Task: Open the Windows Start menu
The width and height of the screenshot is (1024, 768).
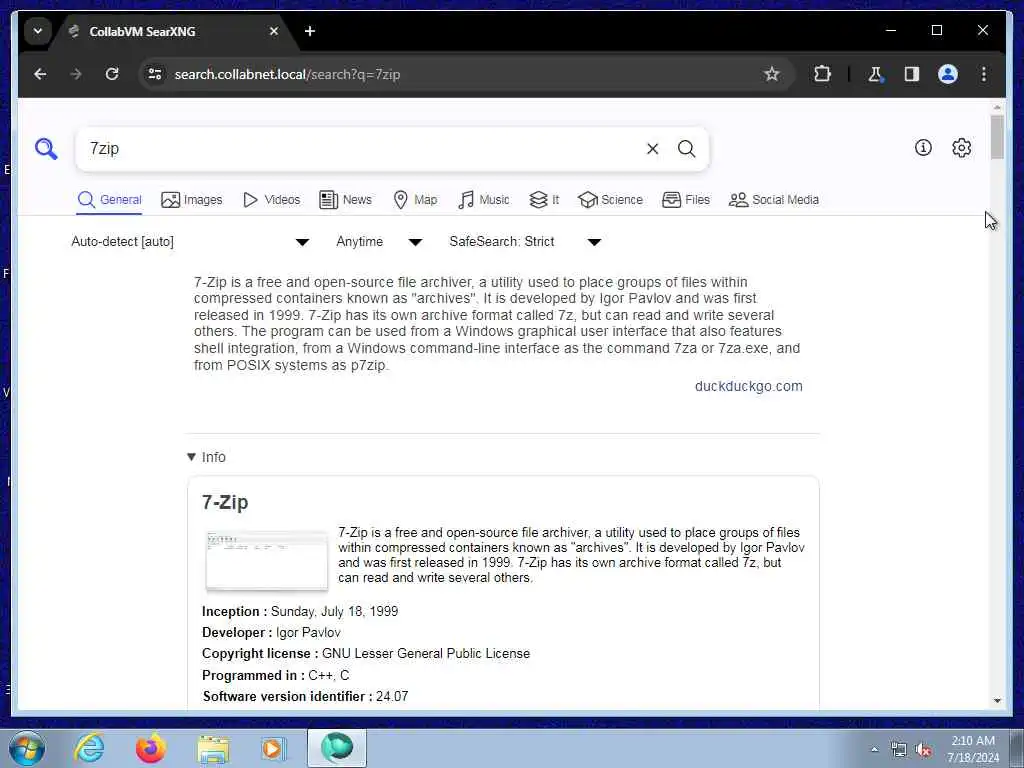Action: tap(27, 748)
